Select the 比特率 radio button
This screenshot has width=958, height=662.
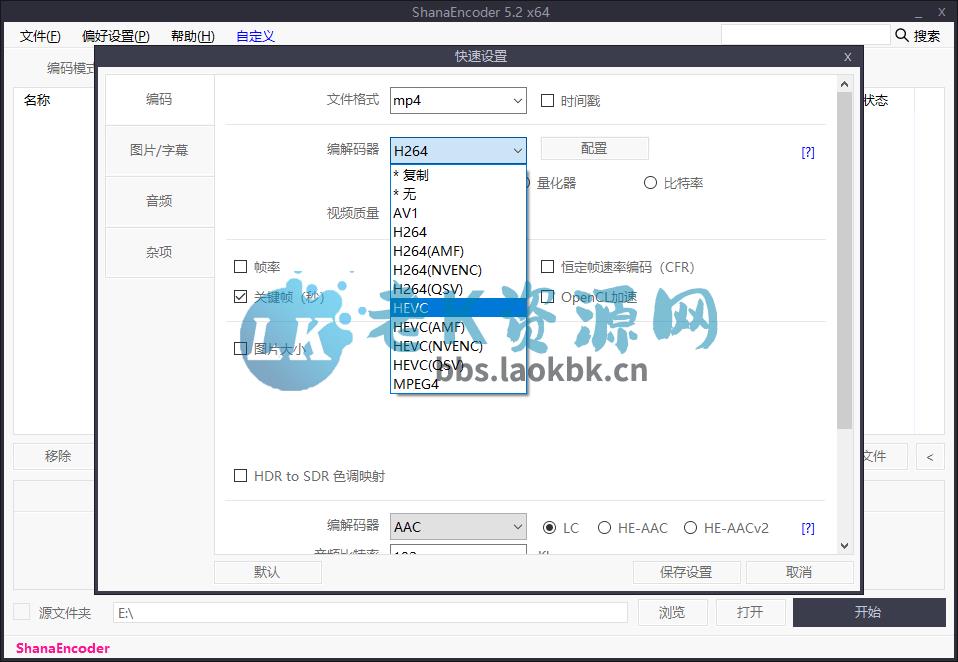[650, 183]
